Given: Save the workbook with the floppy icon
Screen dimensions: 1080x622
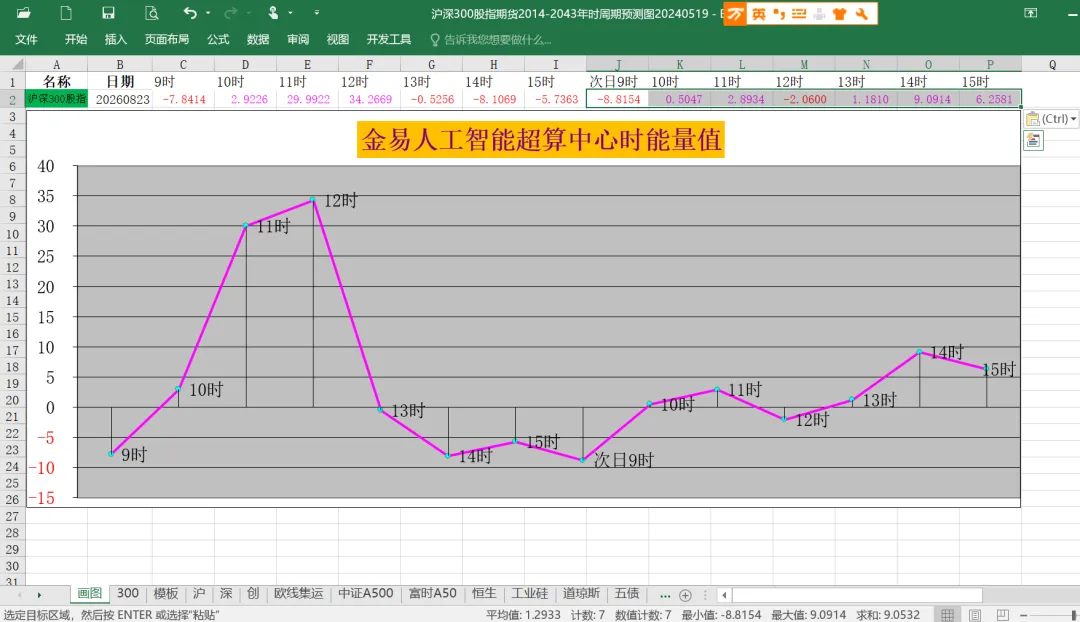Looking at the screenshot, I should 108,13.
